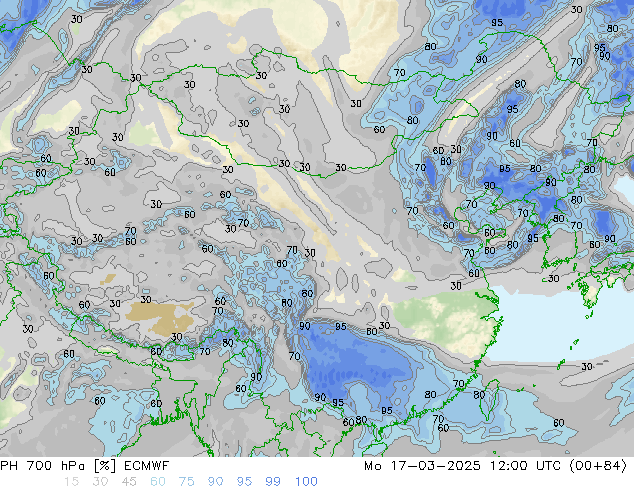Click the legend value 100
This screenshot has width=634, height=490.
[x=306, y=482]
